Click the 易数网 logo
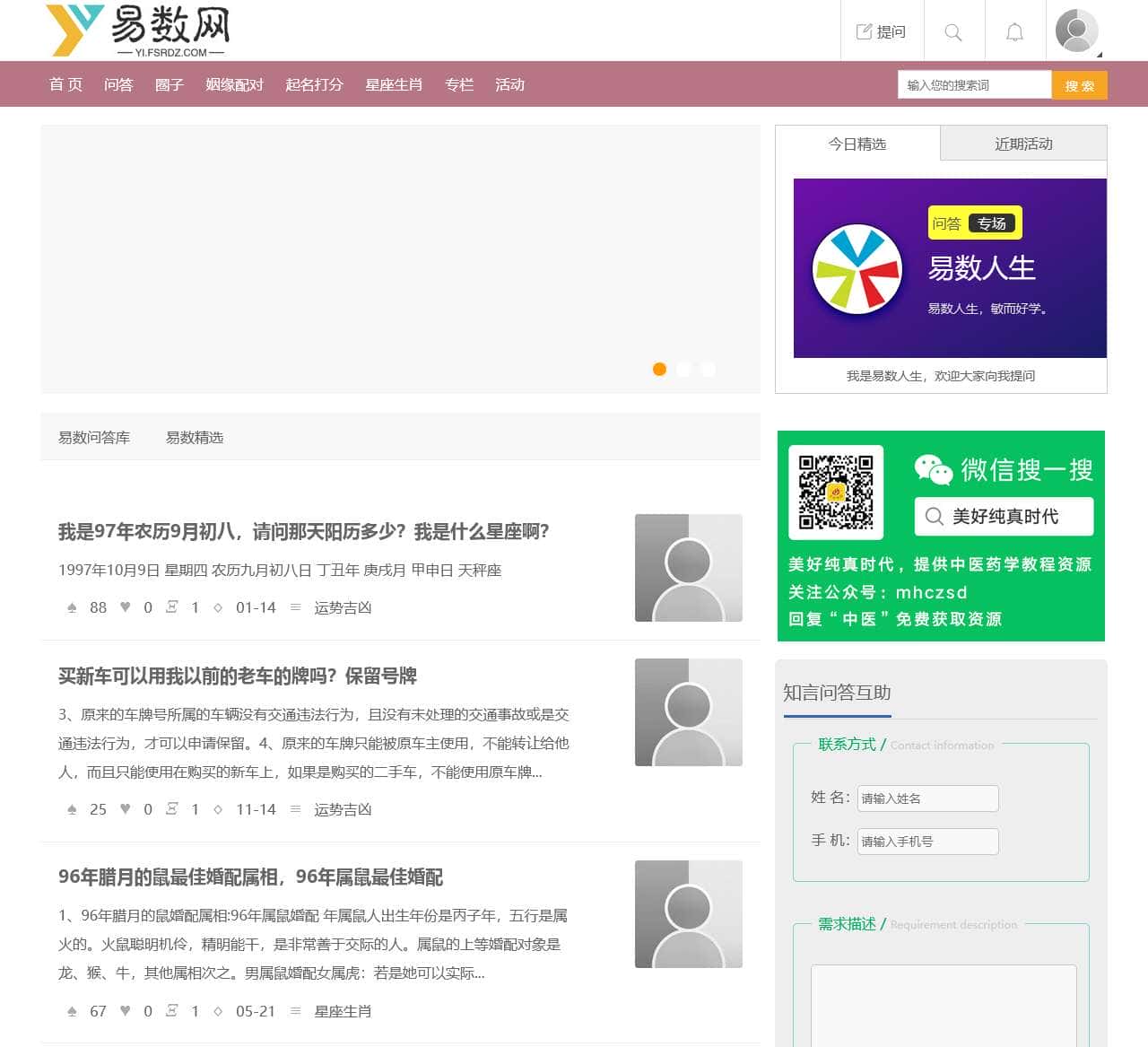The height and width of the screenshot is (1047, 1148). tap(138, 31)
